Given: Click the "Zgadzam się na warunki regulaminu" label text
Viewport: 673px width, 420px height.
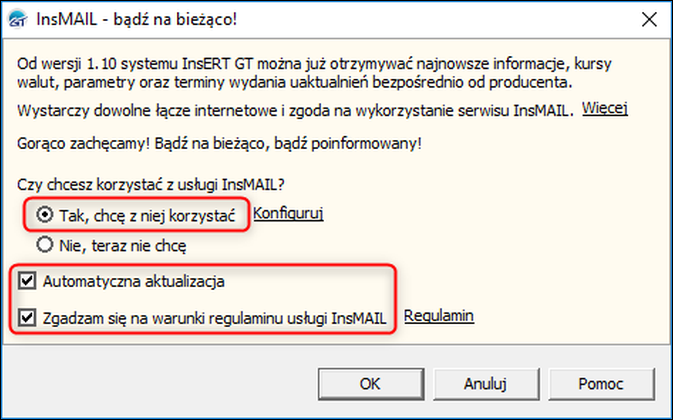Looking at the screenshot, I should [216, 317].
